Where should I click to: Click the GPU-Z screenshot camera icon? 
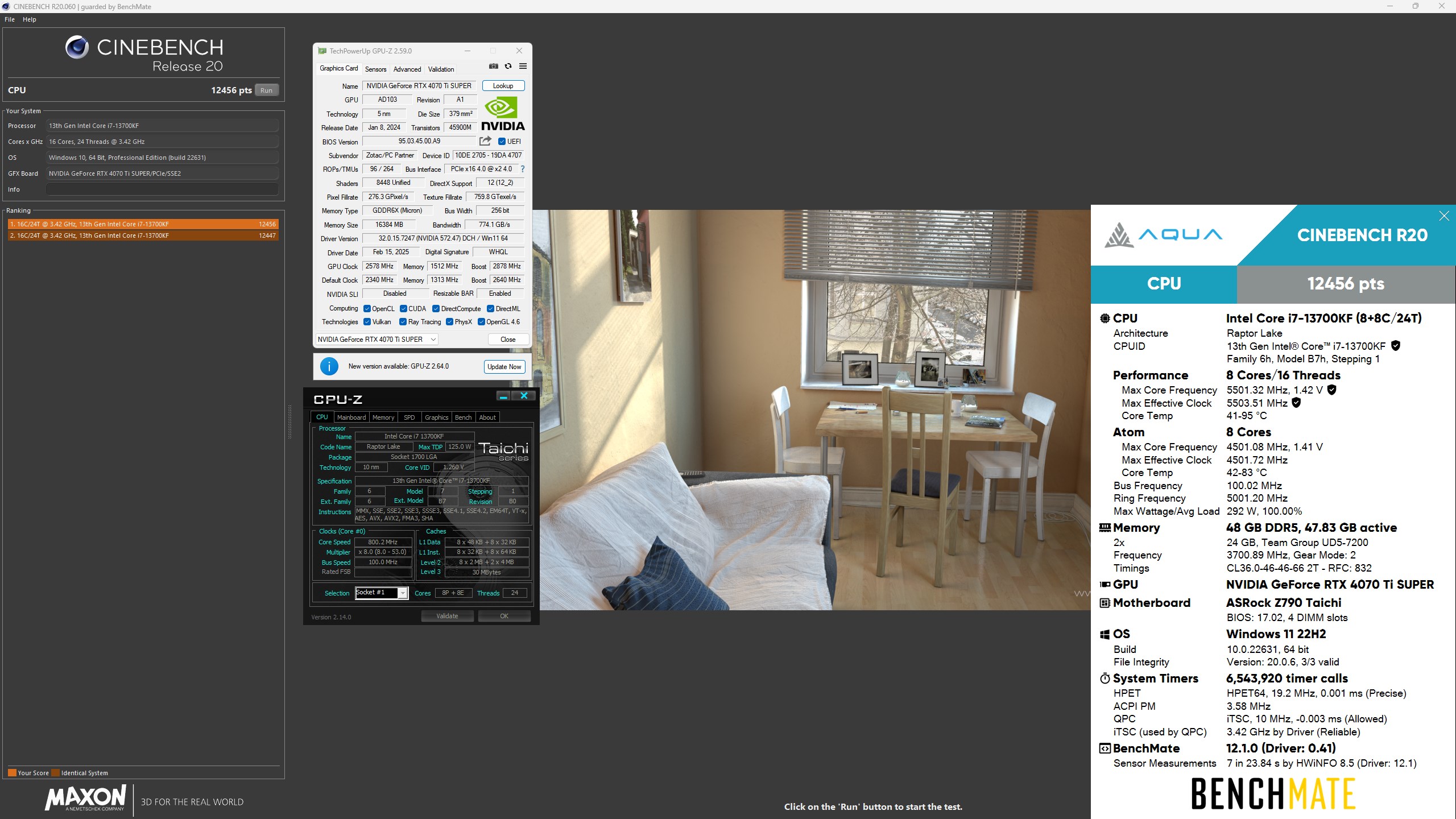click(493, 67)
